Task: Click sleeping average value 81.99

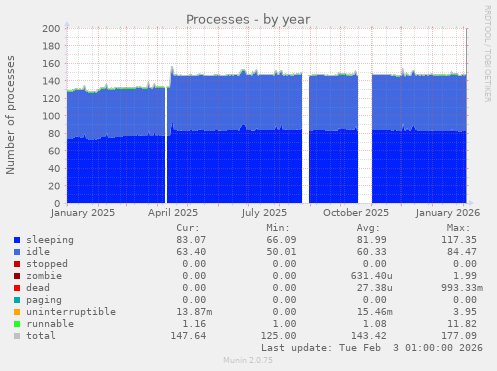Action: tap(372, 240)
